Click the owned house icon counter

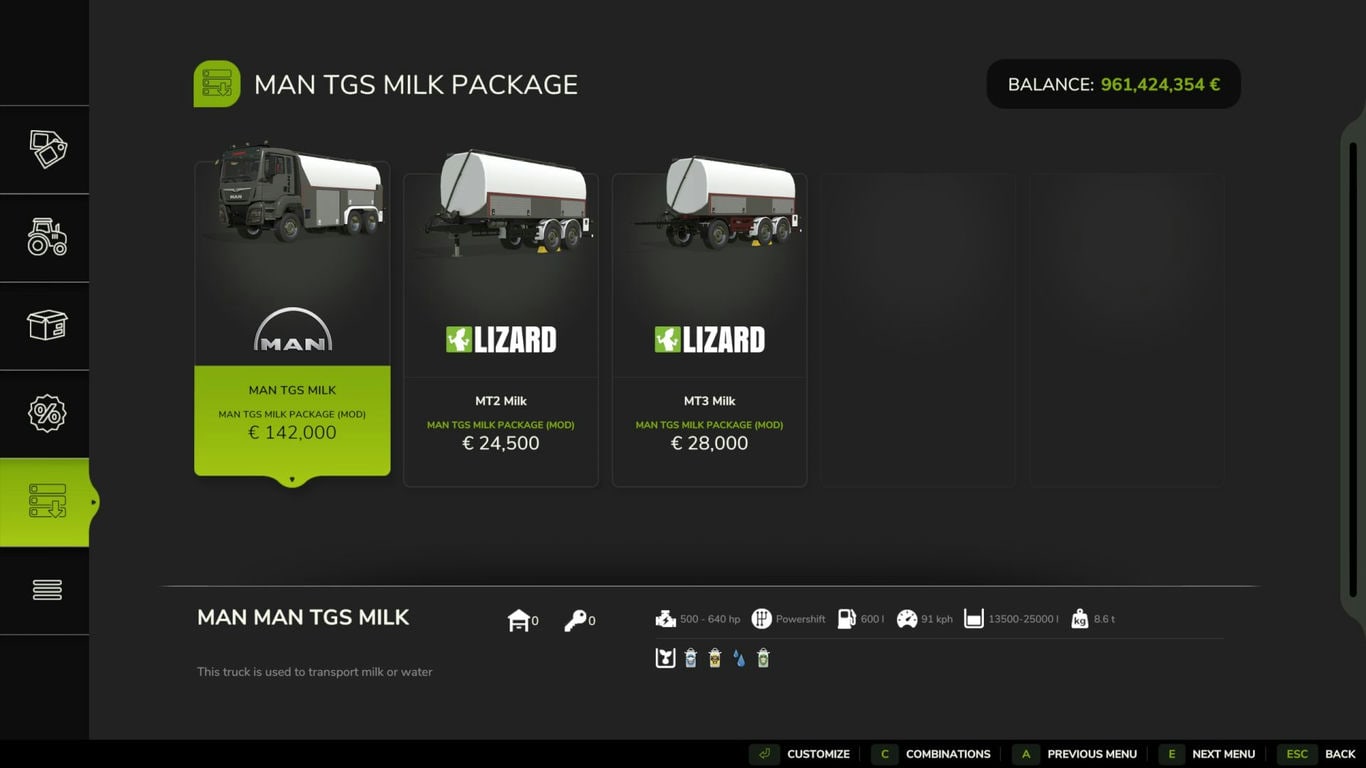click(523, 620)
